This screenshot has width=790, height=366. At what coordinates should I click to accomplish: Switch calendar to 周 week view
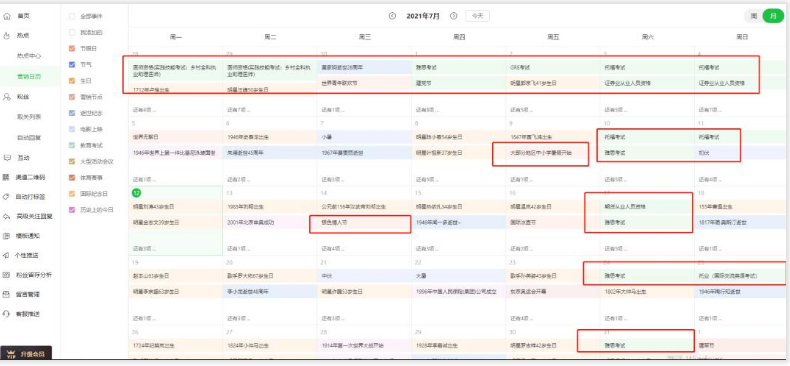(x=754, y=16)
